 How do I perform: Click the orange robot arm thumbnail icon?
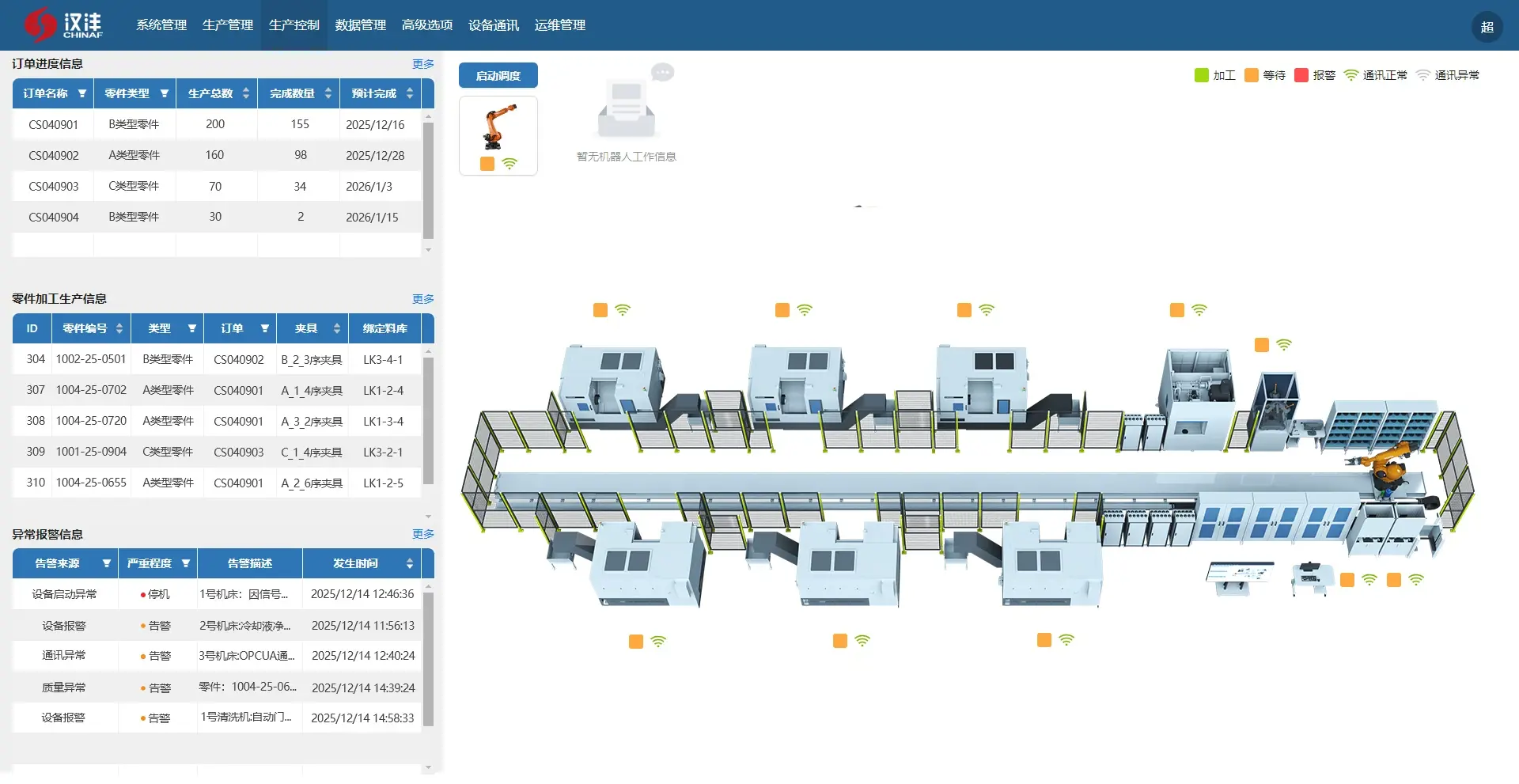(498, 127)
